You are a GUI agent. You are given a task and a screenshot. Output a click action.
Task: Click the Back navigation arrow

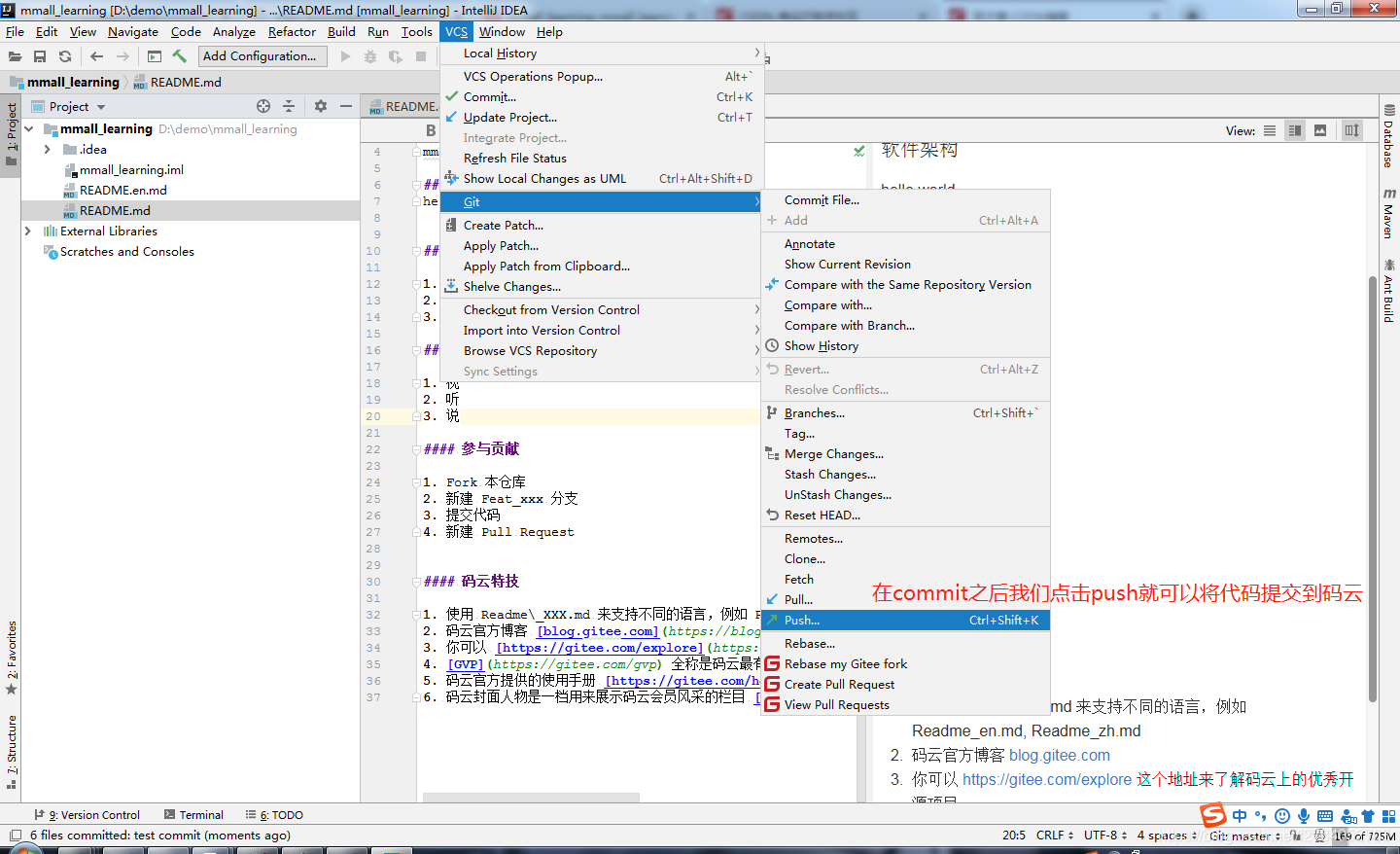[x=96, y=56]
